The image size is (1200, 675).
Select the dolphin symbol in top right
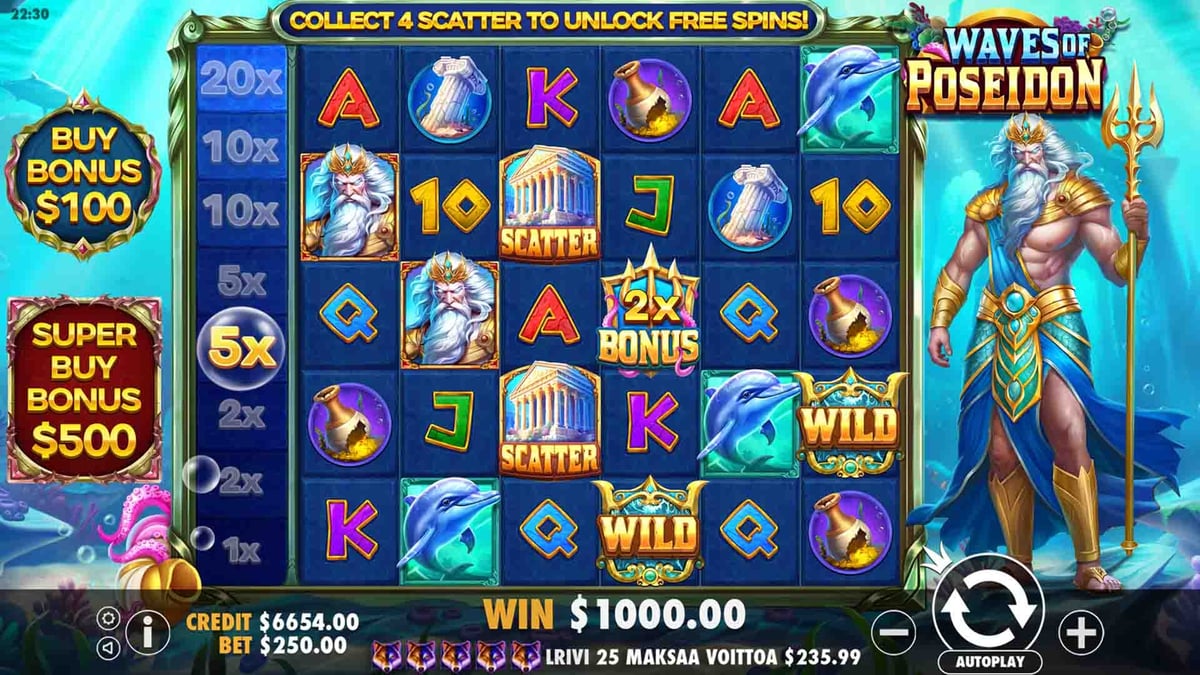coord(850,97)
